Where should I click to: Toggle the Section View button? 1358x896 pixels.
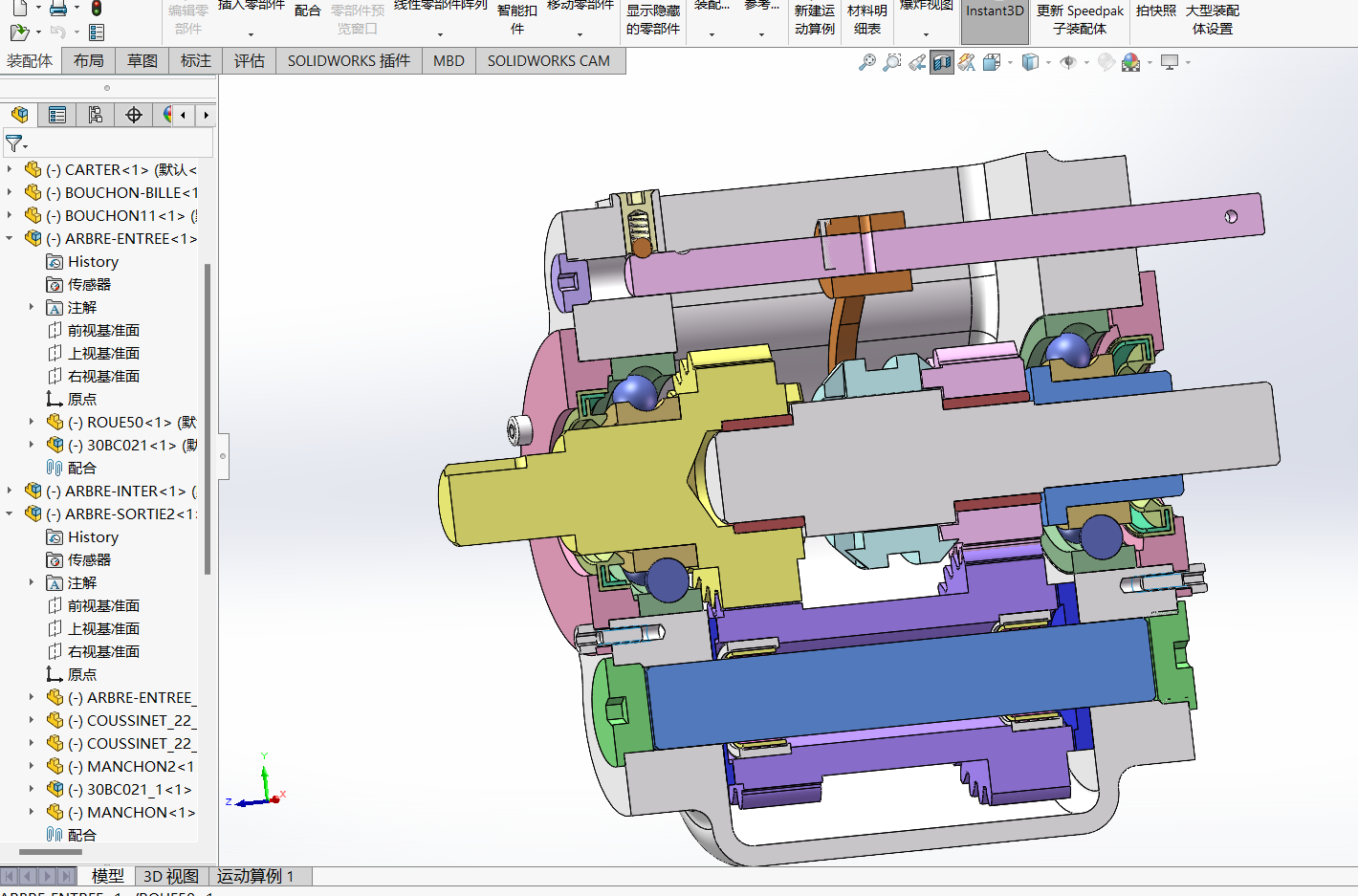[942, 62]
